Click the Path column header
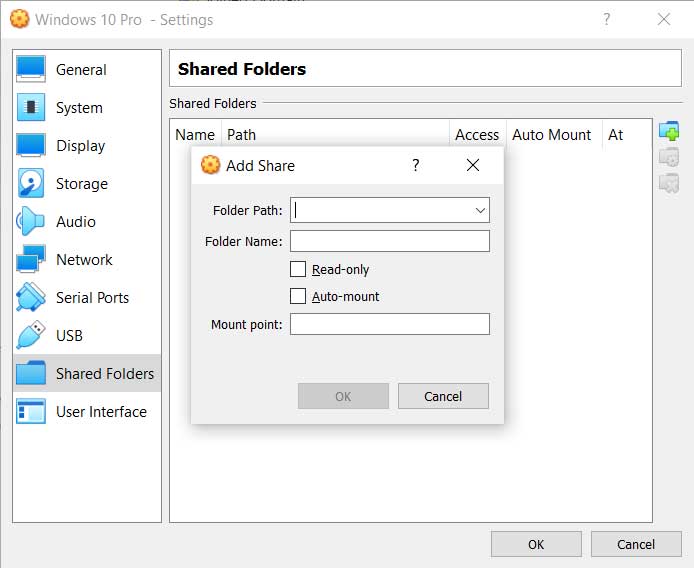The width and height of the screenshot is (694, 568). pos(335,135)
